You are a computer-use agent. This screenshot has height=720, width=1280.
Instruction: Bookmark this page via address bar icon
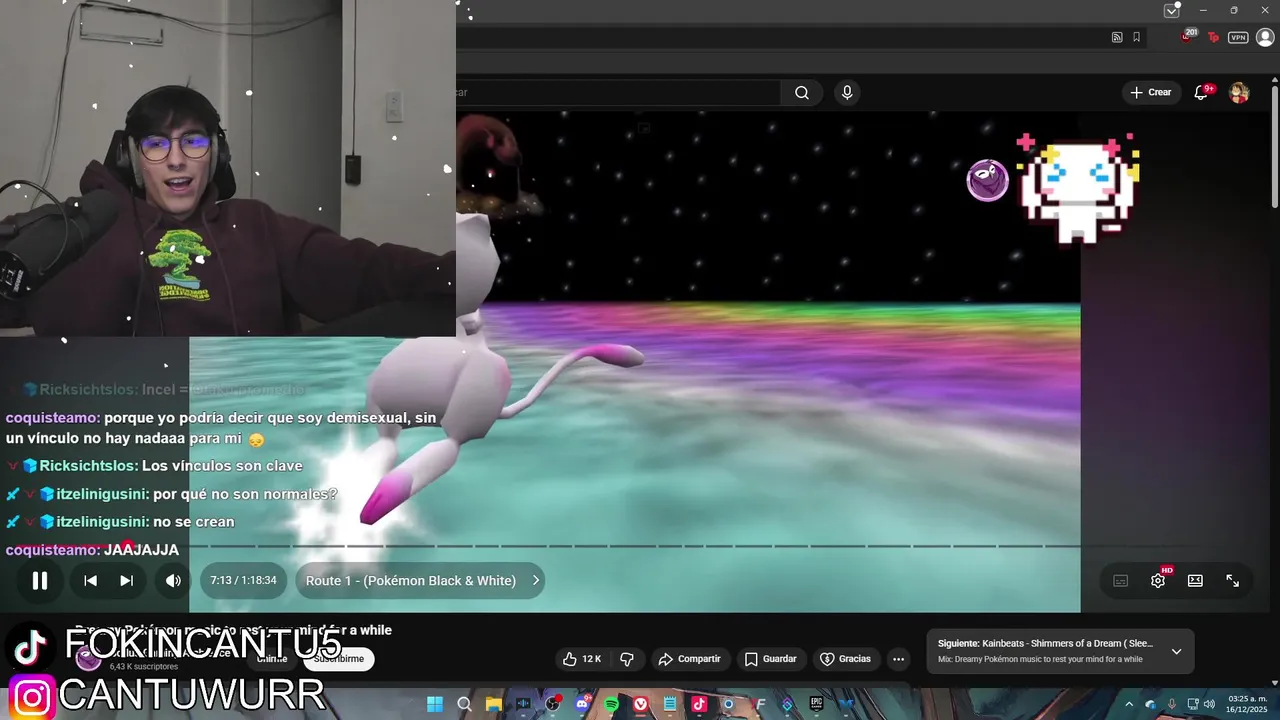click(1137, 37)
